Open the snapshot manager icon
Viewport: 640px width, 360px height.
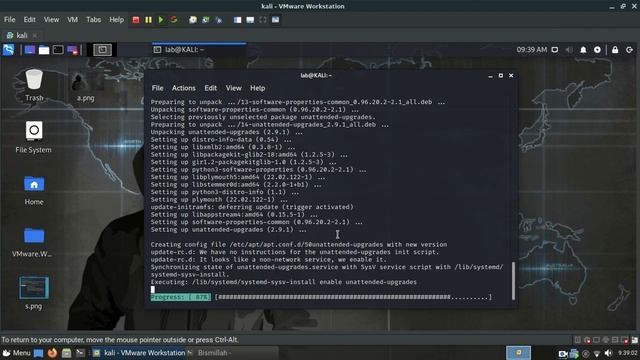pyautogui.click(x=219, y=20)
